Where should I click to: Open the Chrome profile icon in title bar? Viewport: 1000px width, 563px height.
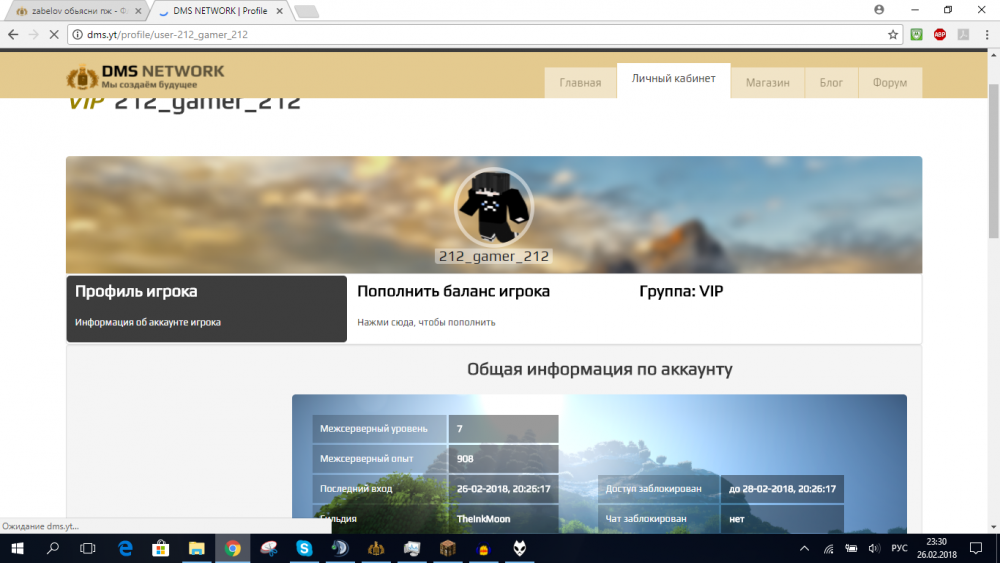879,10
